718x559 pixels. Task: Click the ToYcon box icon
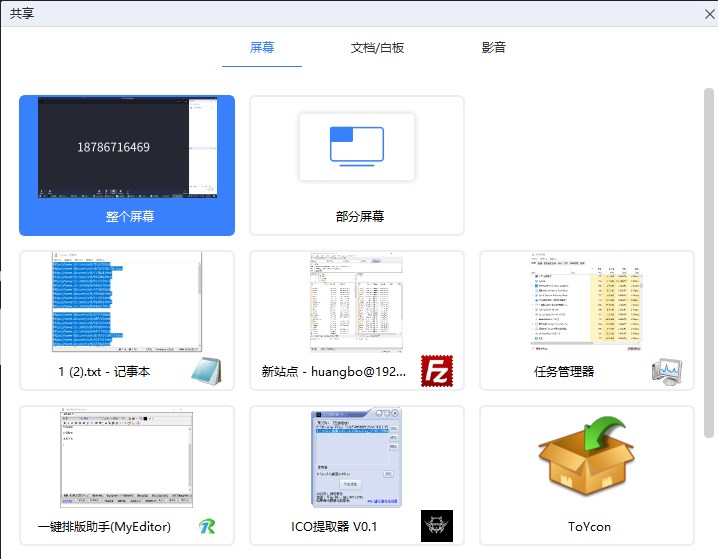(587, 457)
